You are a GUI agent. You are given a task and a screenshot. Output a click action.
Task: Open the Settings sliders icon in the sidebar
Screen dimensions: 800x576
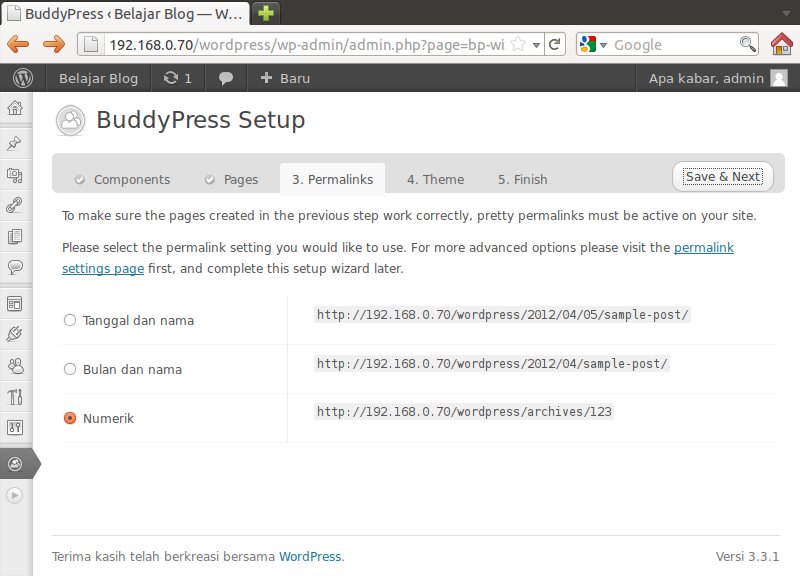click(15, 427)
